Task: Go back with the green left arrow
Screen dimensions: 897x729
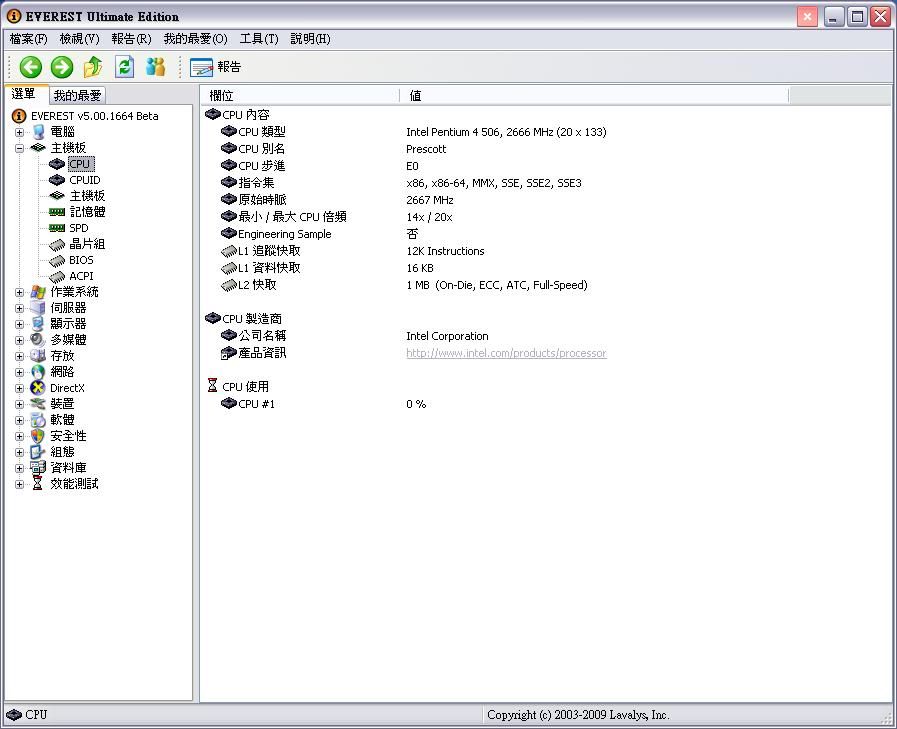Action: (30, 67)
